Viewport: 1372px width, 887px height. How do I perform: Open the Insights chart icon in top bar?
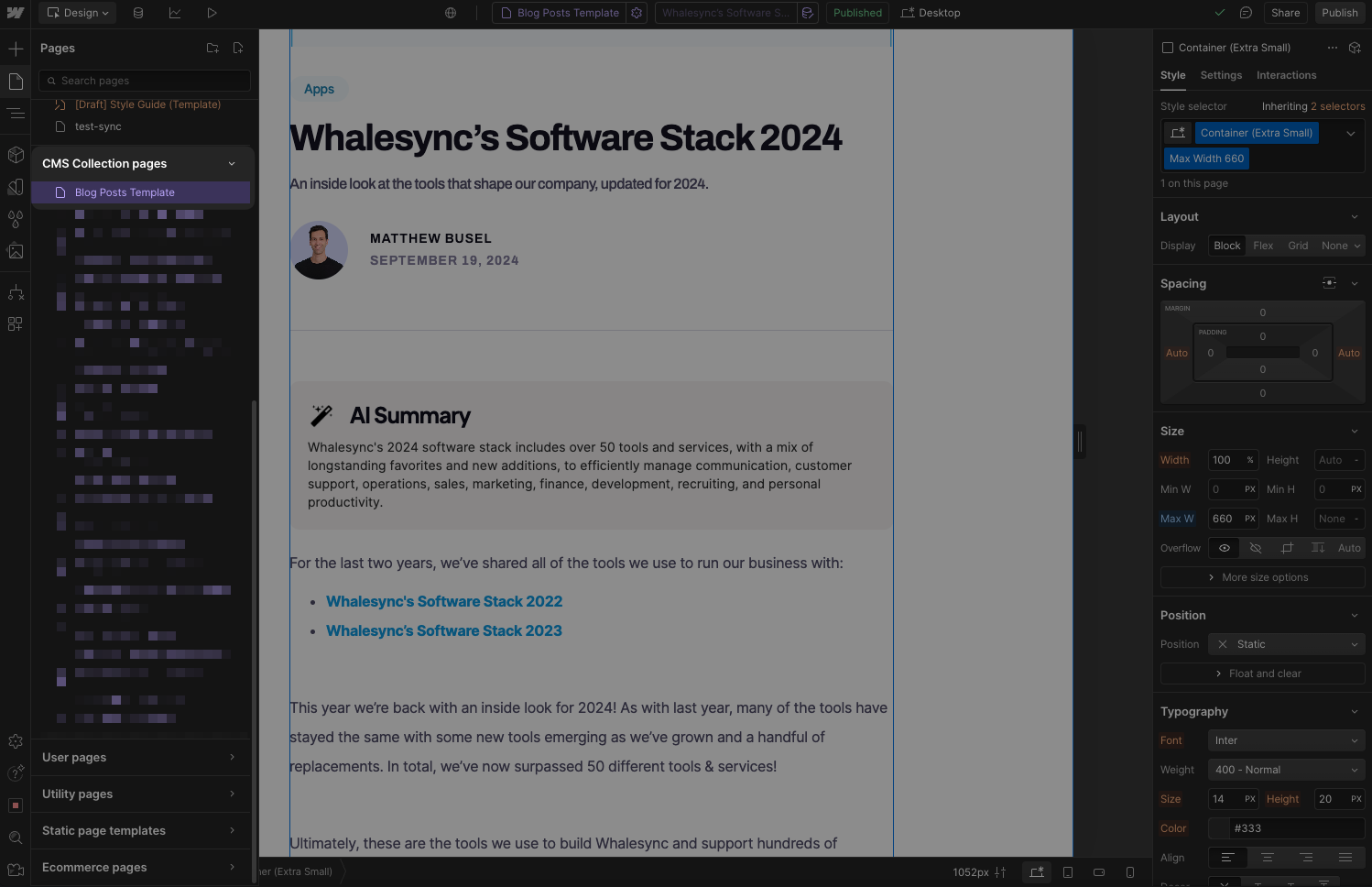point(175,13)
